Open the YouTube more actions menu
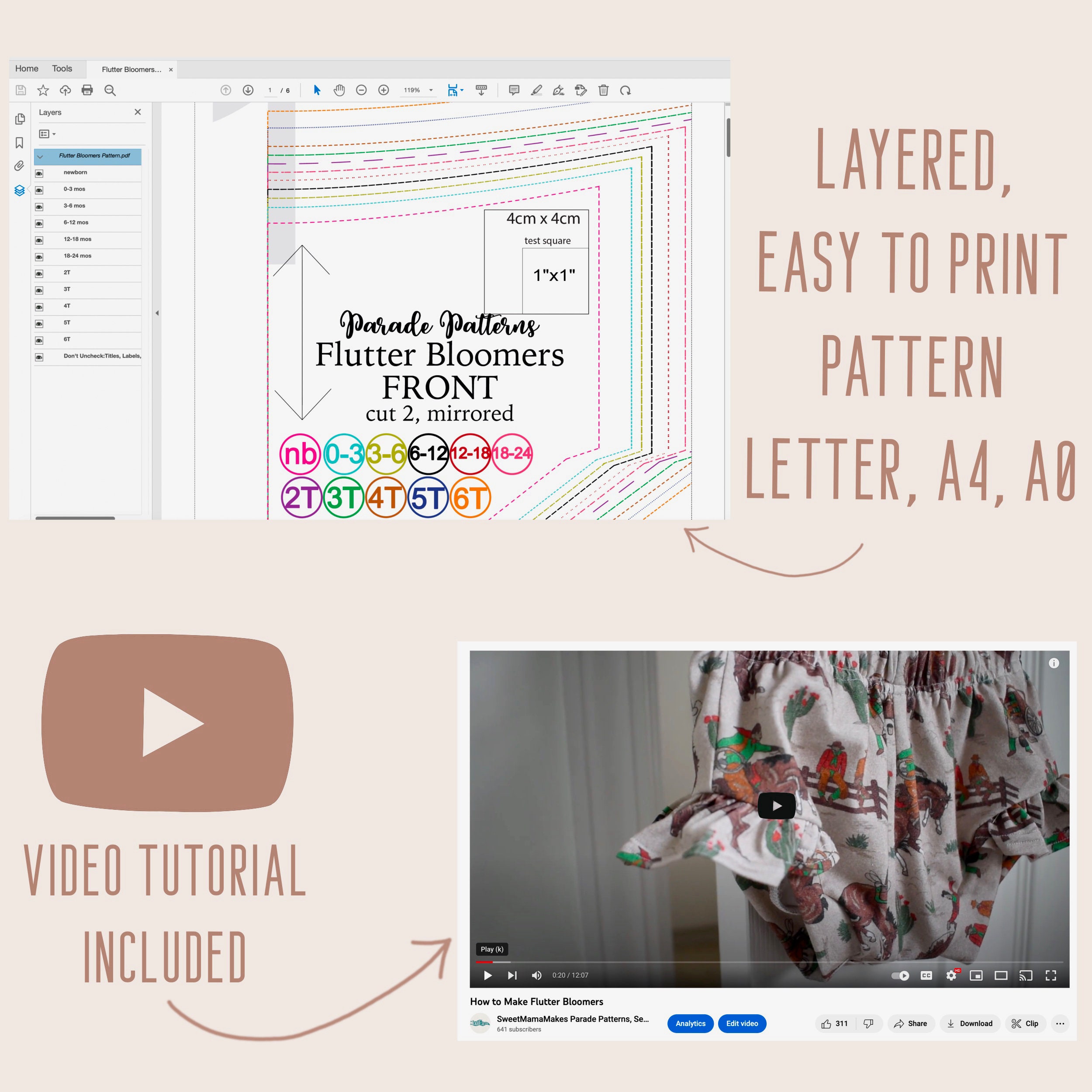 point(1060,1023)
